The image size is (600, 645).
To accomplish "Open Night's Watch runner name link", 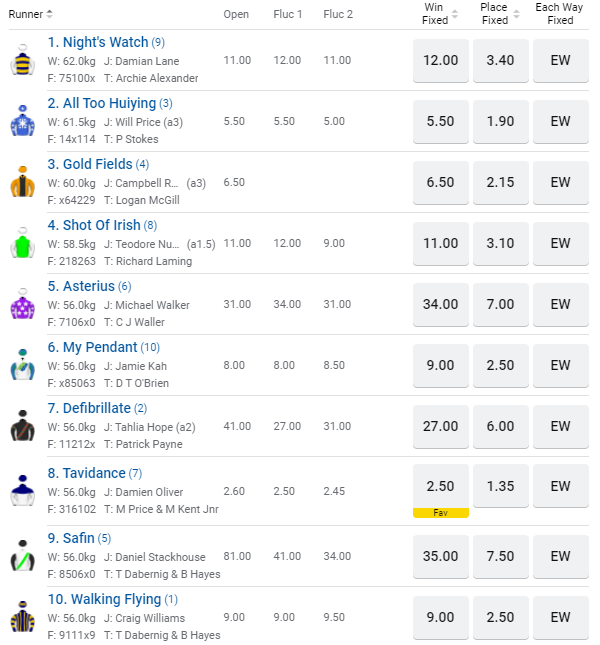I will click(x=98, y=42).
